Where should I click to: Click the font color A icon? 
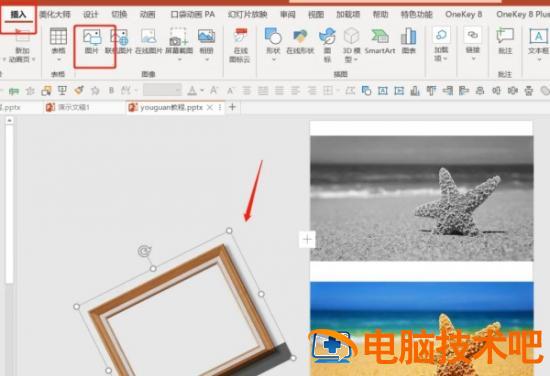192,91
